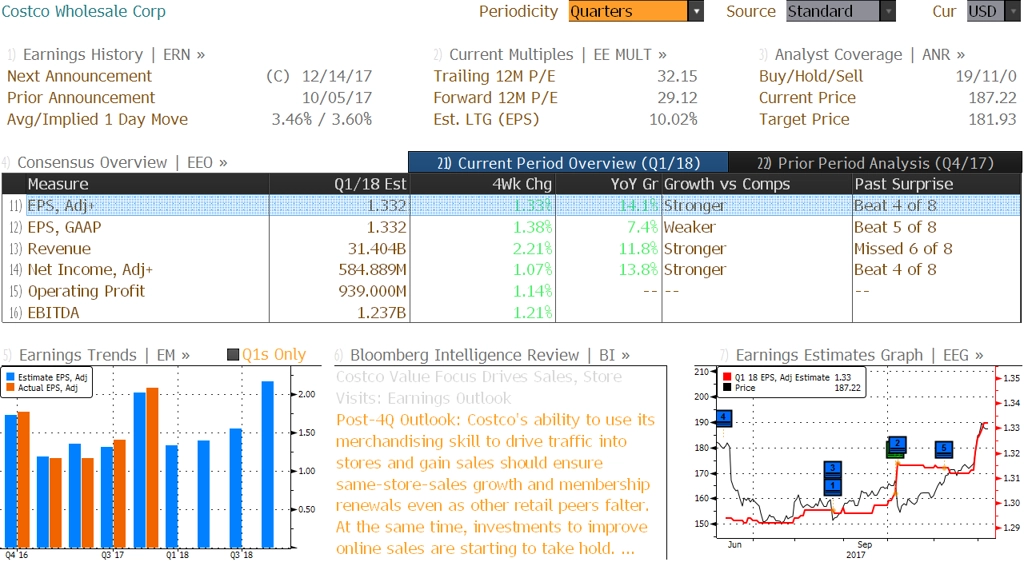Image resolution: width=1024 pixels, height=562 pixels.
Task: Select the EPS, Adj+ measure row
Action: [511, 206]
